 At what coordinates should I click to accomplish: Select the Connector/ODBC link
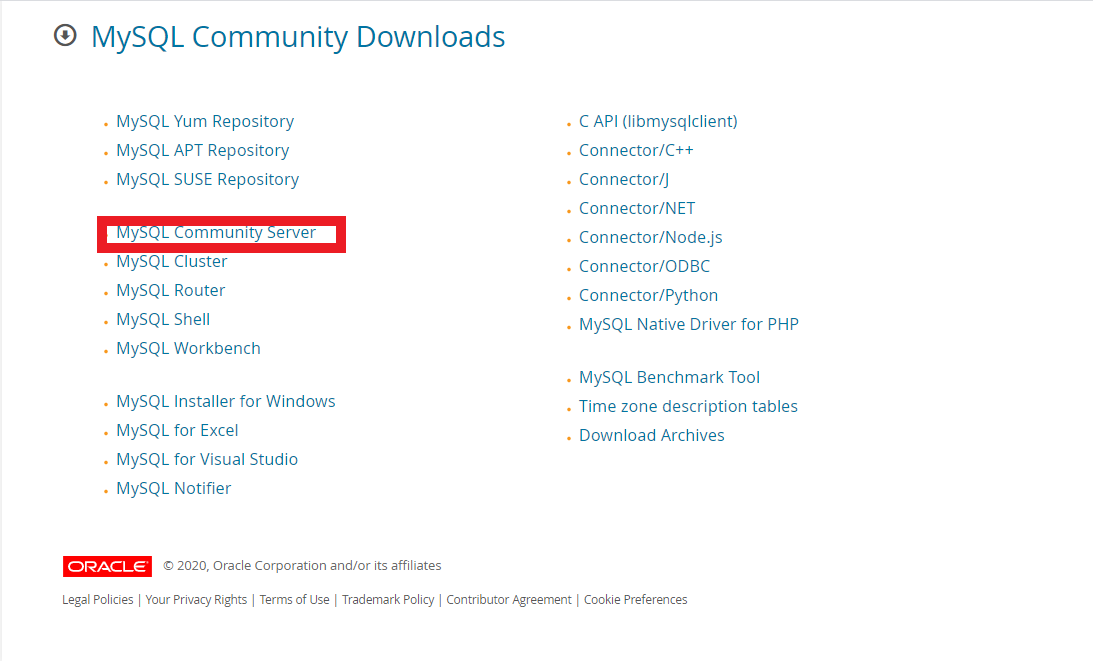pyautogui.click(x=645, y=266)
